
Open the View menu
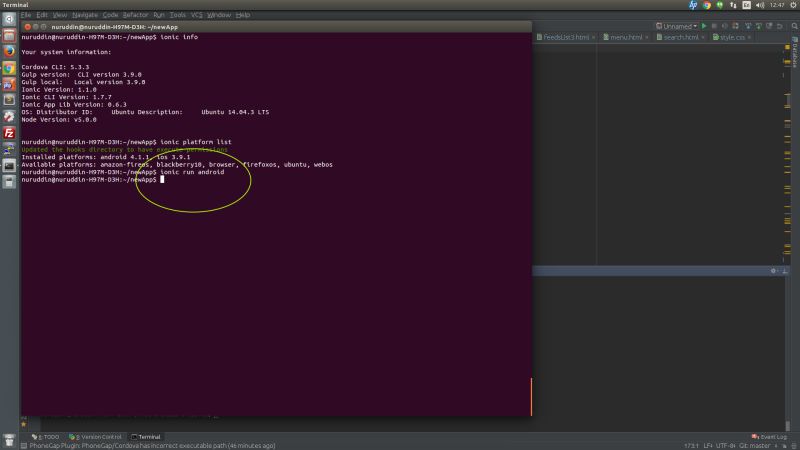pyautogui.click(x=60, y=15)
